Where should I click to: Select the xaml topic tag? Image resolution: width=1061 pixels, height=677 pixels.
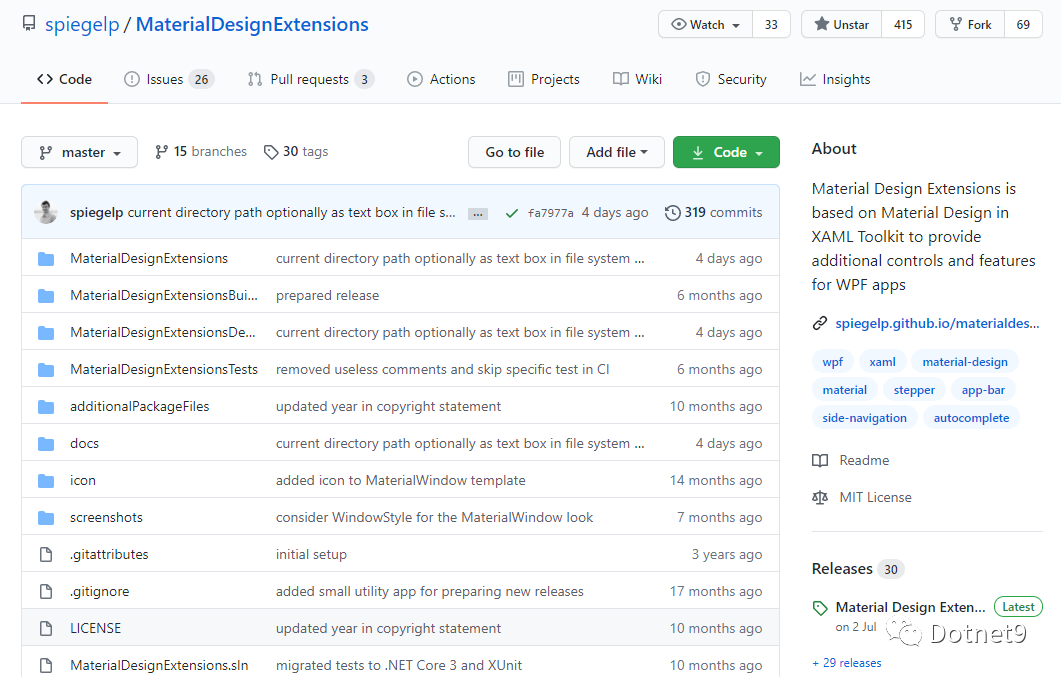click(x=882, y=362)
